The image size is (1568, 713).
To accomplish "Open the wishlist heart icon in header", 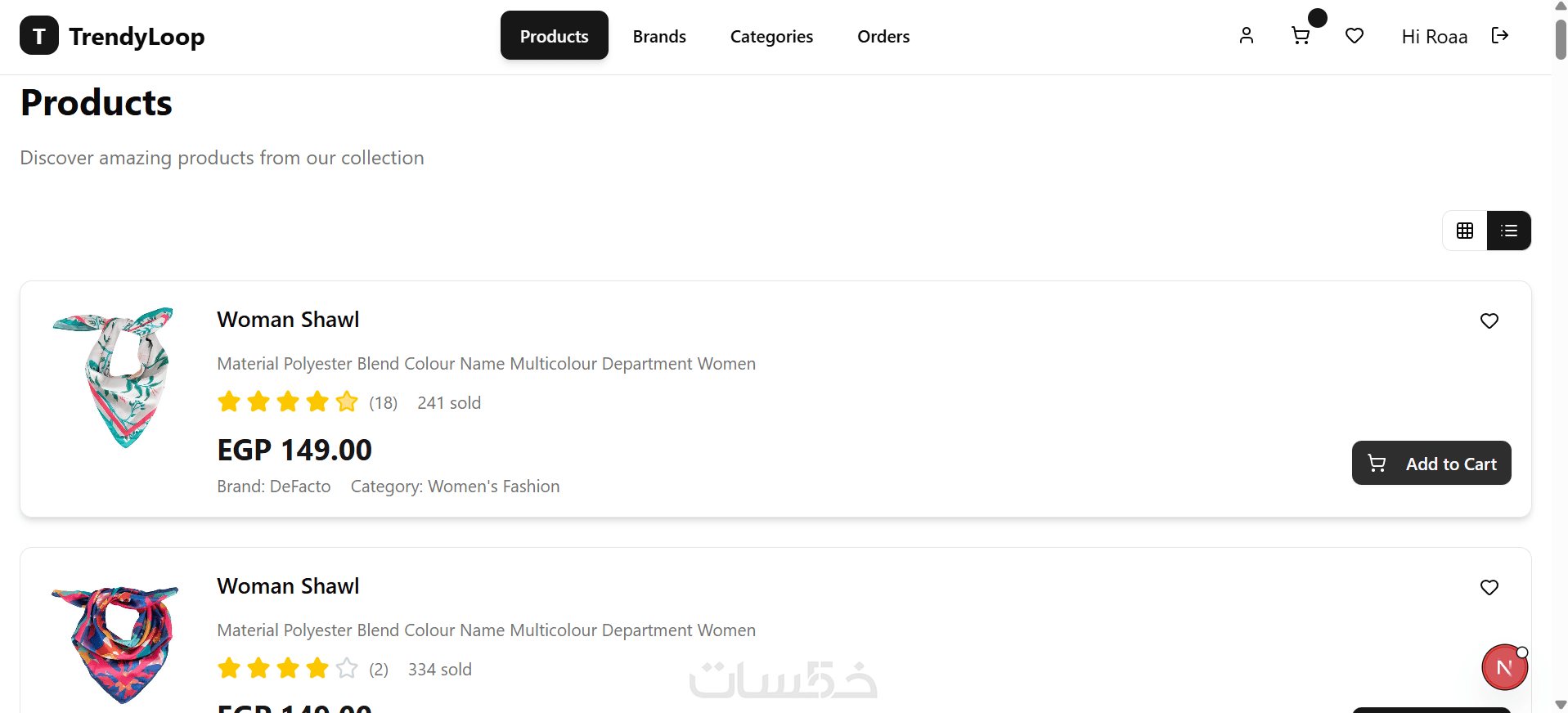I will coord(1355,36).
